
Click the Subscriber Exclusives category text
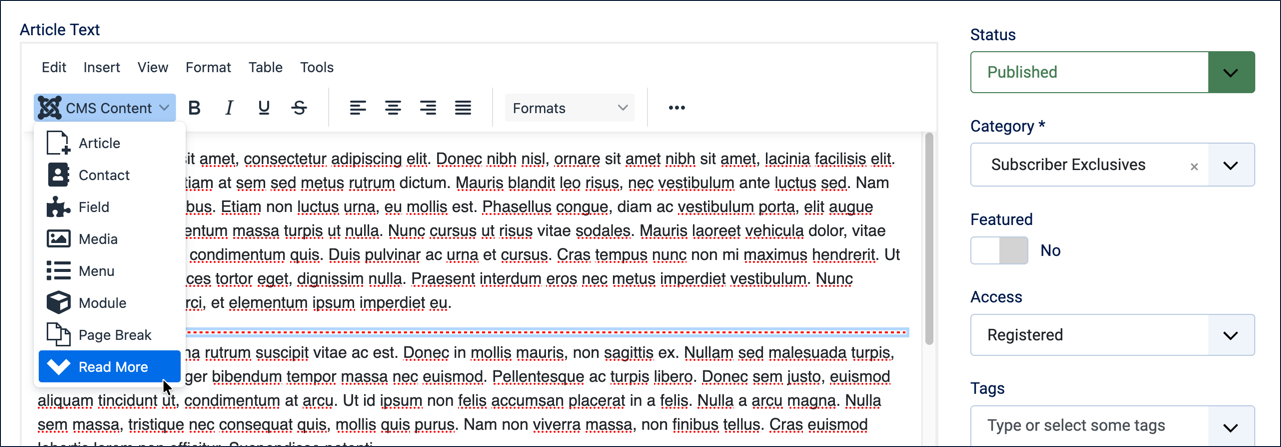pyautogui.click(x=1068, y=165)
